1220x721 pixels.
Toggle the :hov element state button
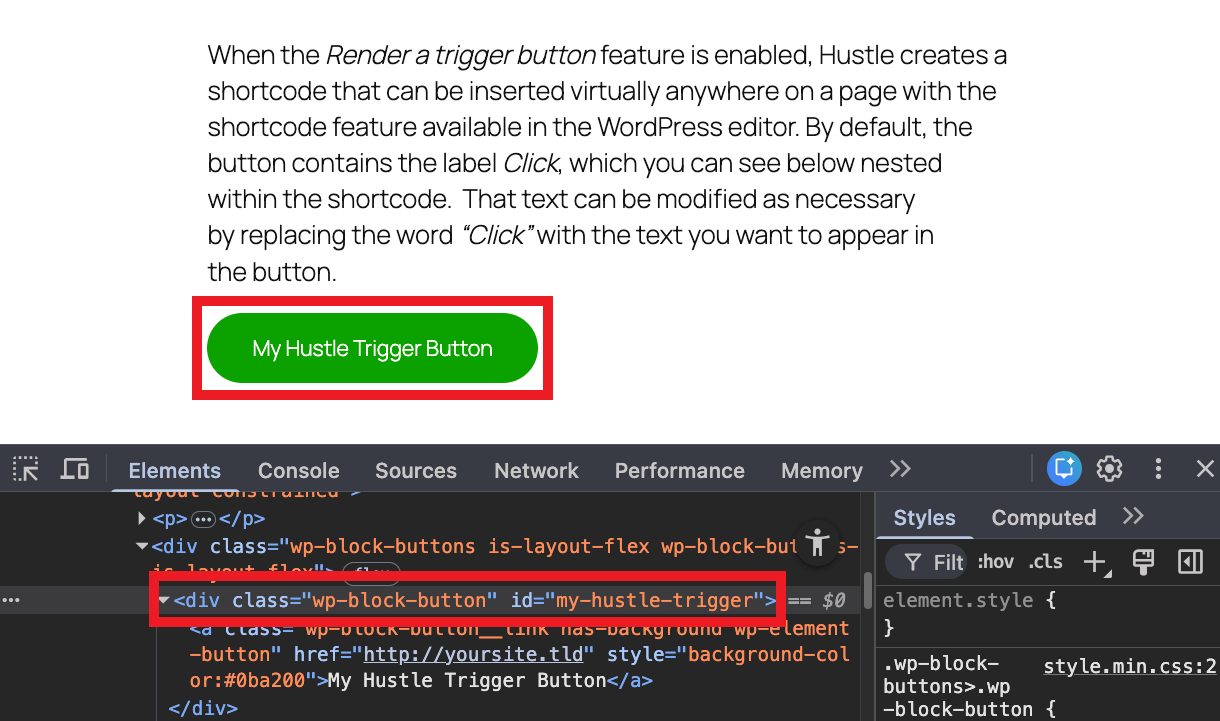(995, 562)
